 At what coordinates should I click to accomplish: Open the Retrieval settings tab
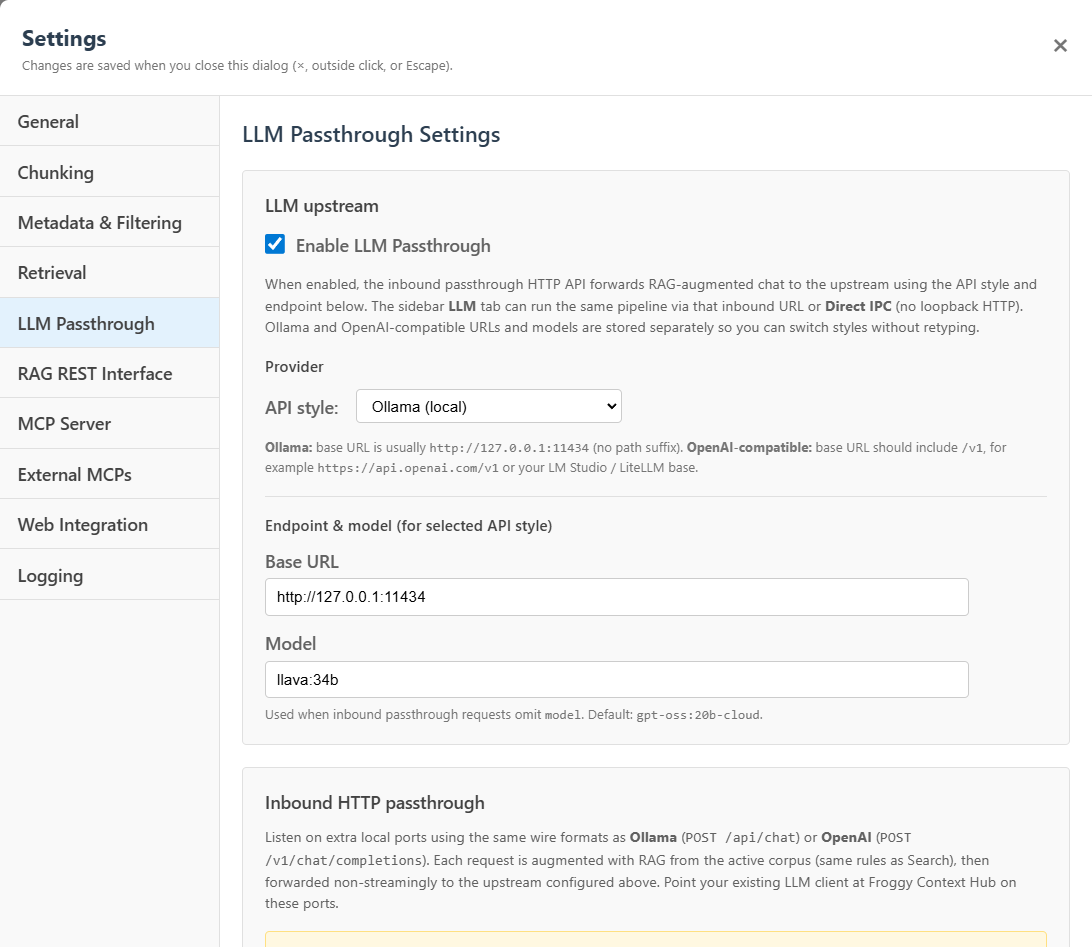pos(109,272)
